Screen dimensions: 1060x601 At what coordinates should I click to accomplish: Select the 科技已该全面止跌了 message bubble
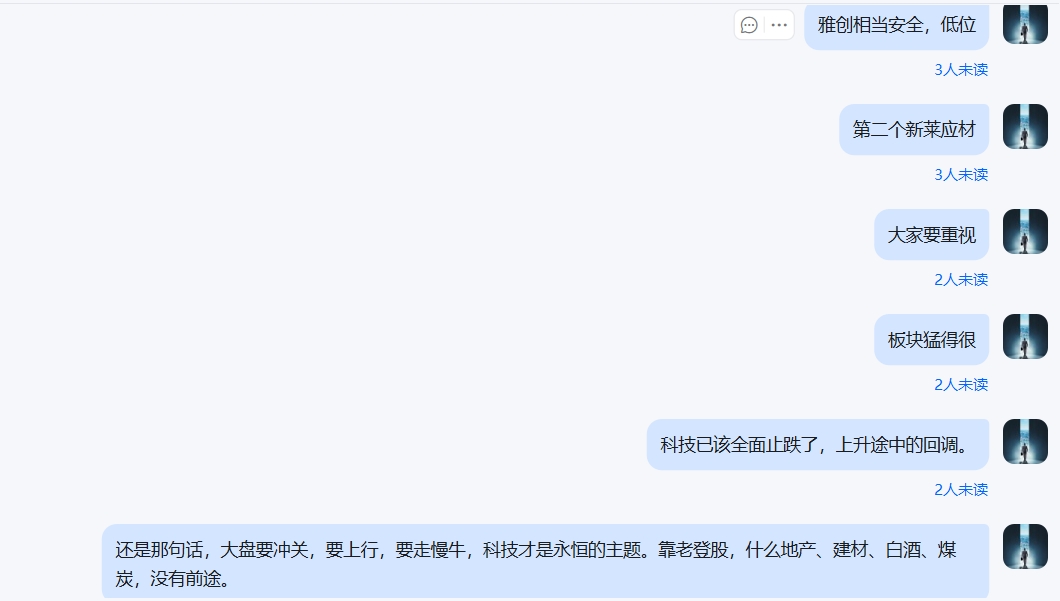(x=818, y=445)
